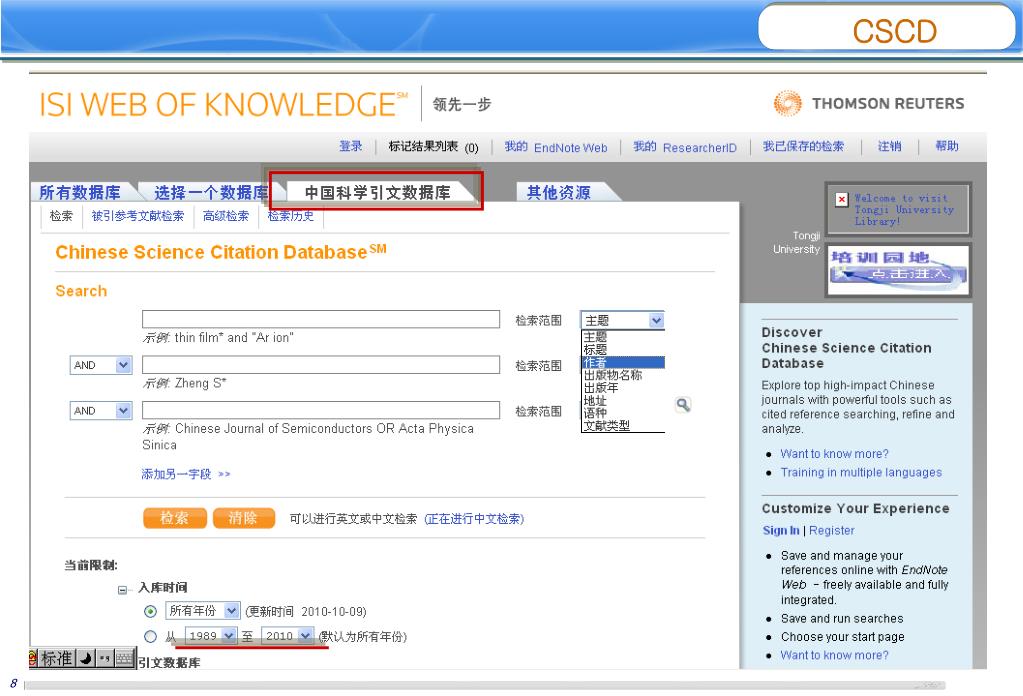Choose 标题 in the dropdown list
This screenshot has height=696, width=1023.
(622, 350)
